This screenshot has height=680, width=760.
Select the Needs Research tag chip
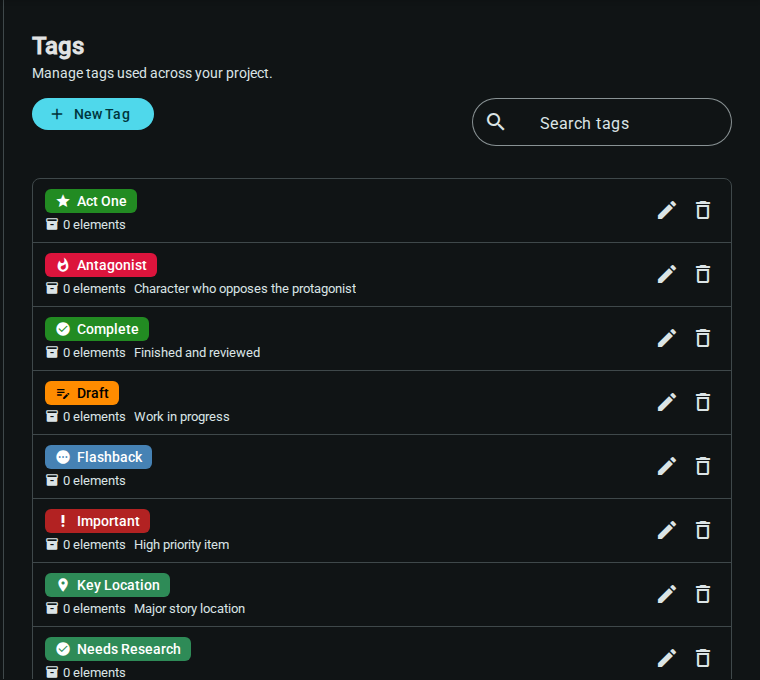tap(118, 649)
